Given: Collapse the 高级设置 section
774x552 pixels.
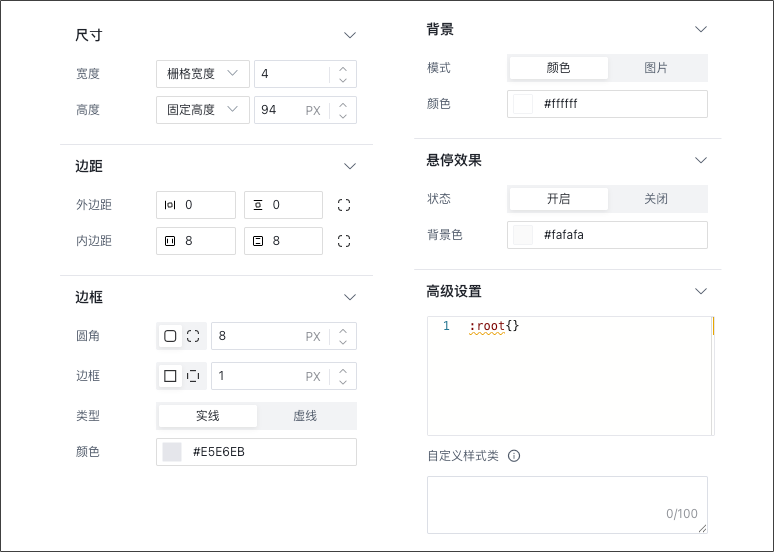Looking at the screenshot, I should point(701,291).
